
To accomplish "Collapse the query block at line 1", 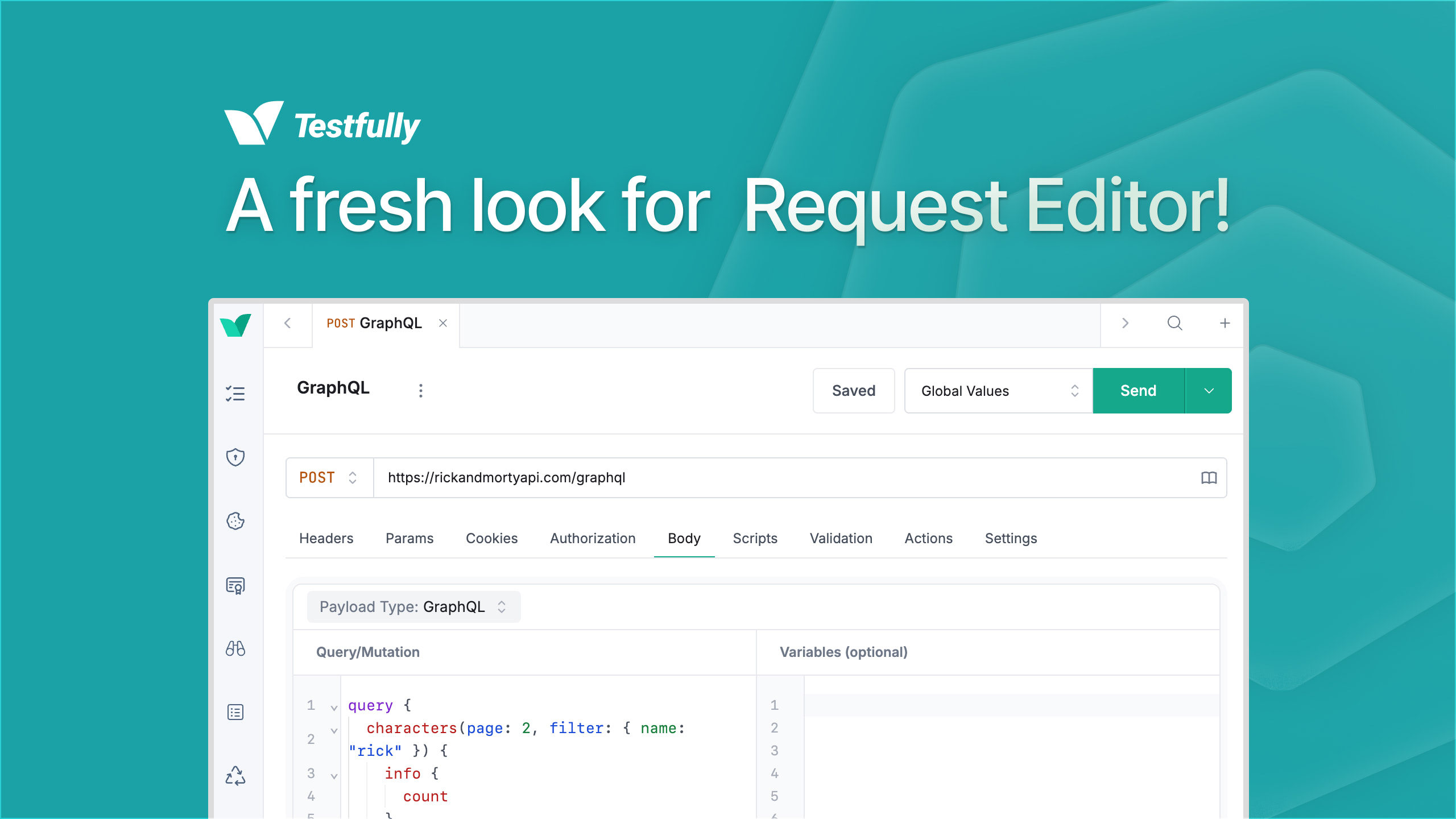I will (x=334, y=708).
